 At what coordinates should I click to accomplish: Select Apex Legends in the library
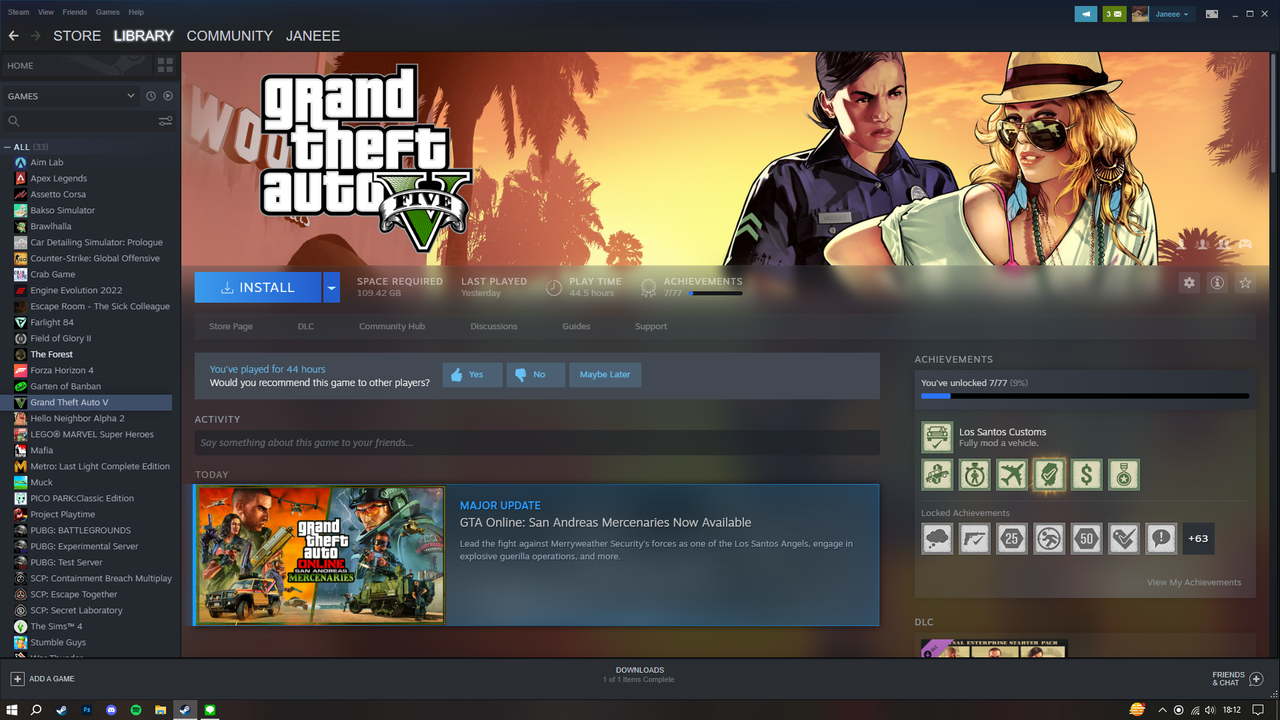click(x=58, y=178)
